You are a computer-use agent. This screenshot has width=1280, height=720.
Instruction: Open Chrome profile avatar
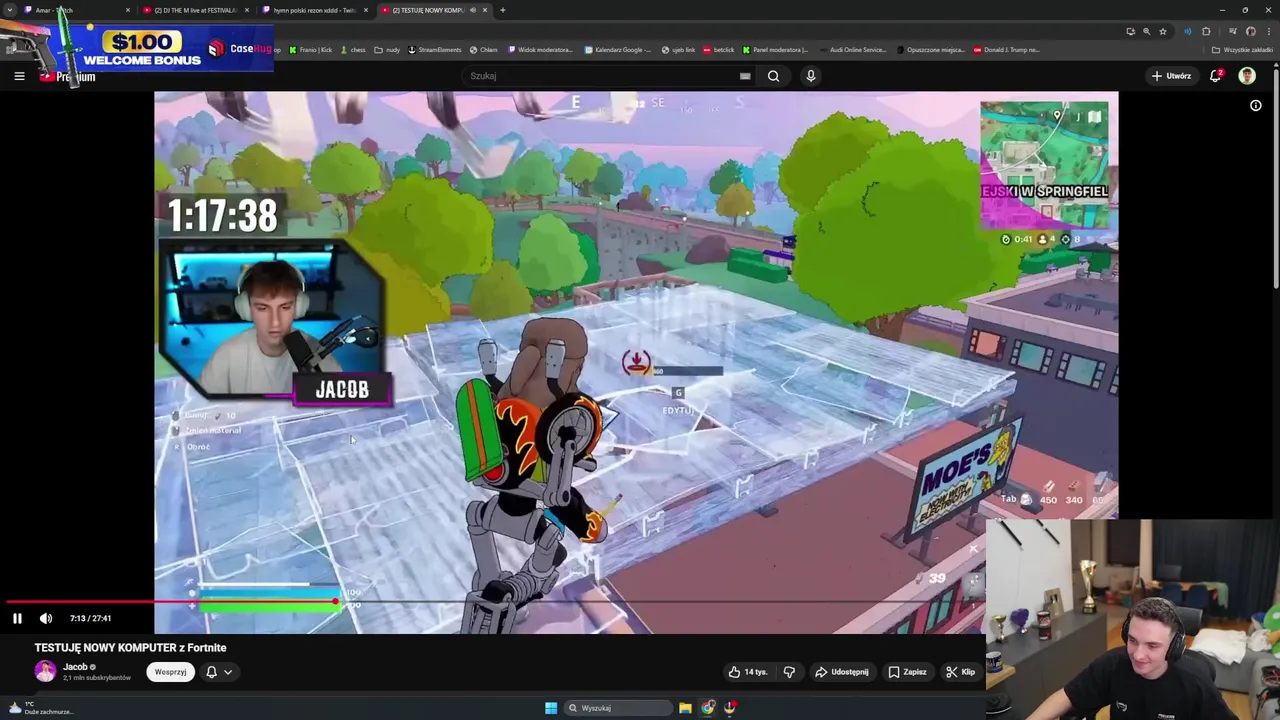[x=1250, y=31]
